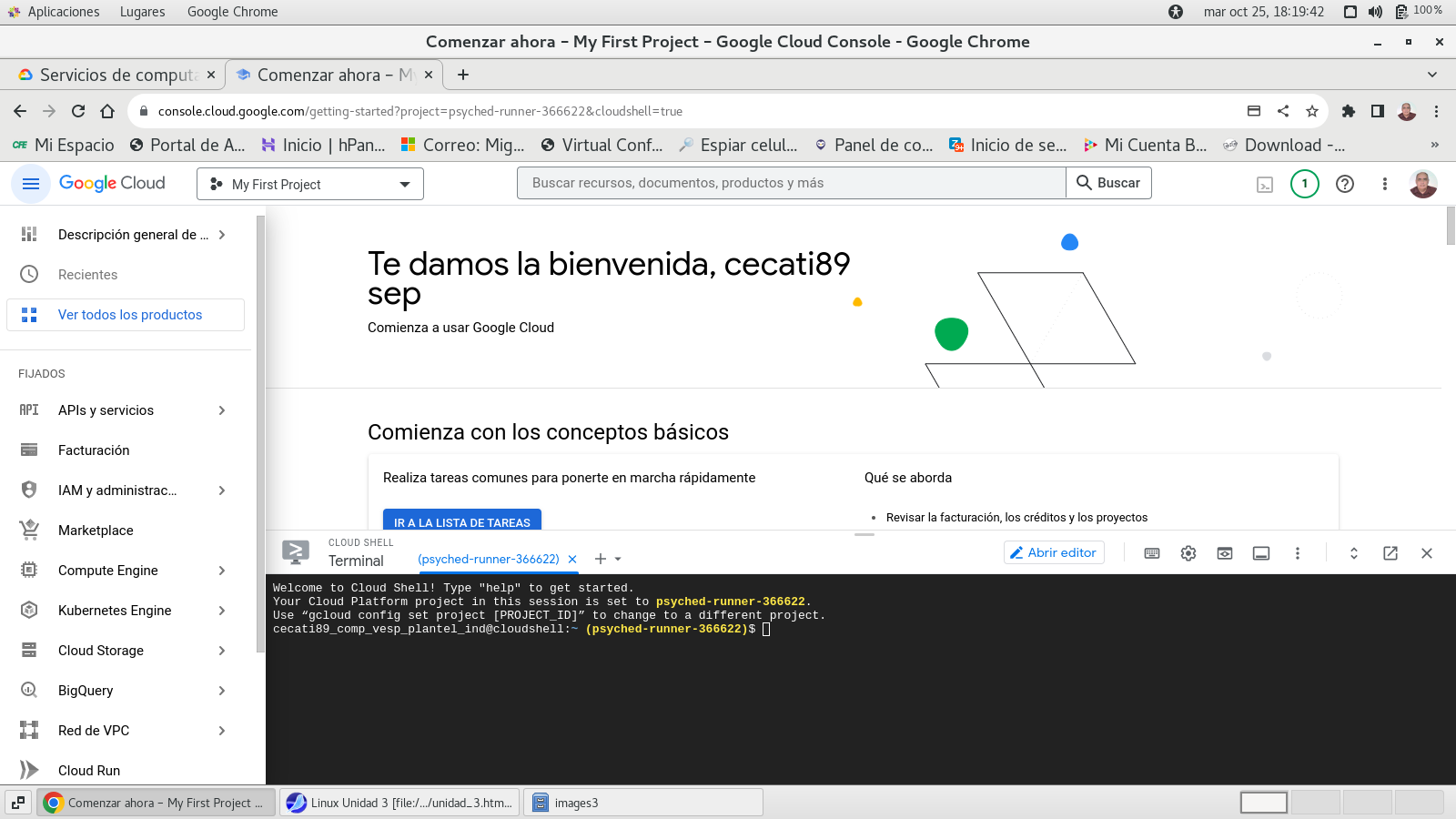This screenshot has width=1456, height=819.
Task: Click the Abrir editor button
Action: coord(1053,552)
